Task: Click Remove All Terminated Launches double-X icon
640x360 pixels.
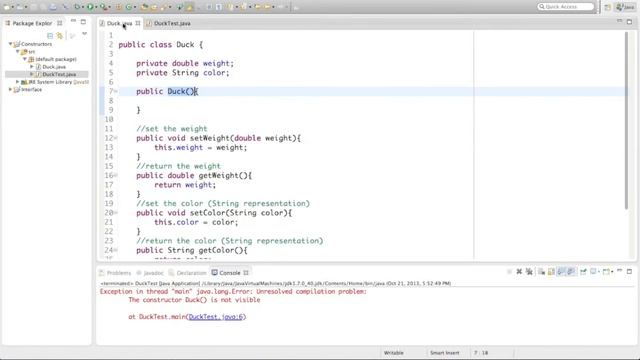Action: coord(529,272)
